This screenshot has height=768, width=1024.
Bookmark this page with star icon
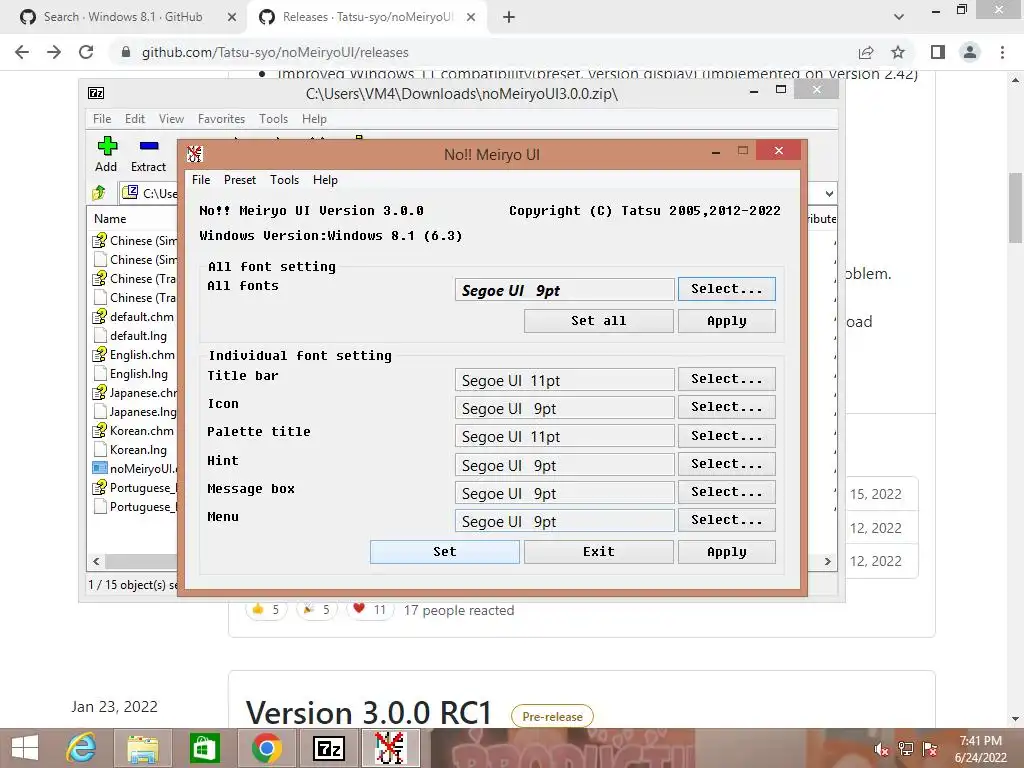898,52
